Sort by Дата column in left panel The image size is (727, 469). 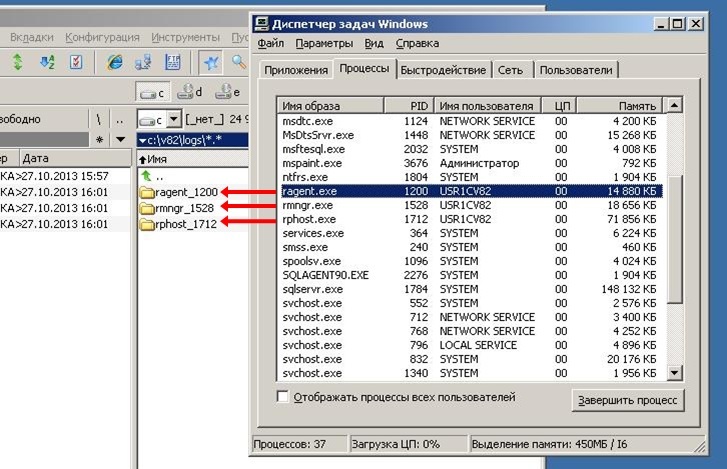tap(75, 158)
